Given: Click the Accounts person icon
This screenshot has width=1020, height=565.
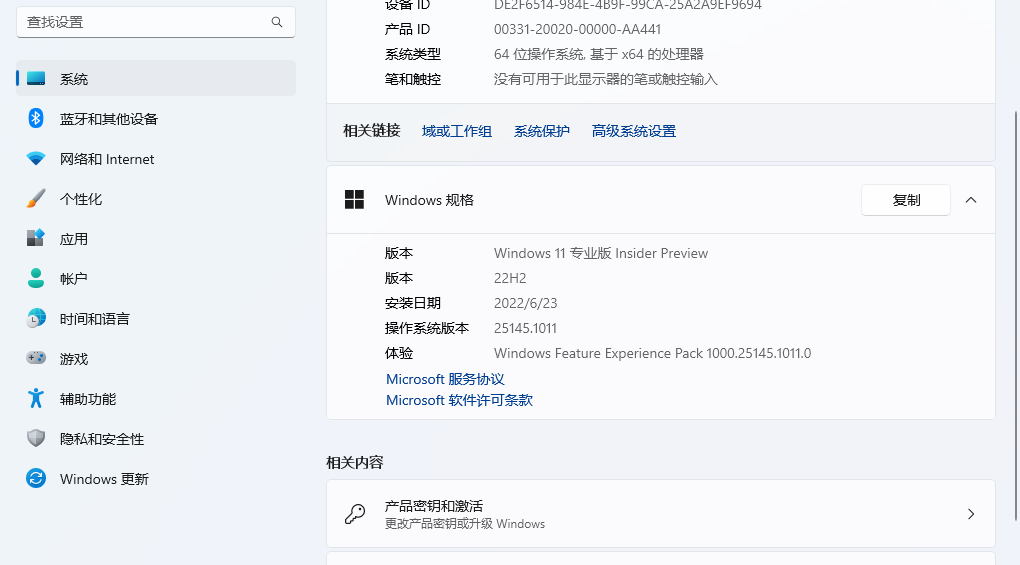Looking at the screenshot, I should point(36,278).
